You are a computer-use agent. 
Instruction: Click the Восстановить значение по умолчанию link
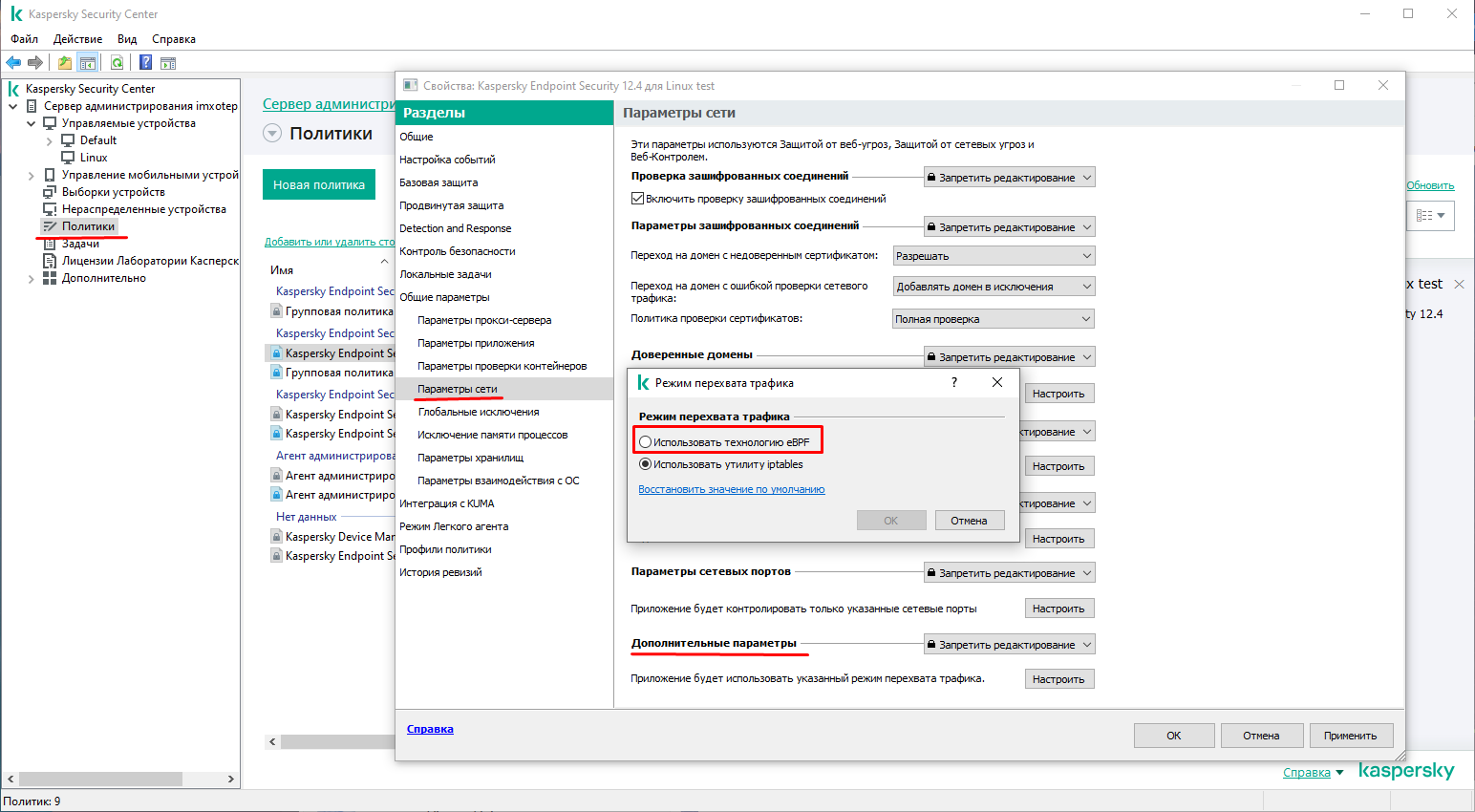pyautogui.click(x=732, y=489)
